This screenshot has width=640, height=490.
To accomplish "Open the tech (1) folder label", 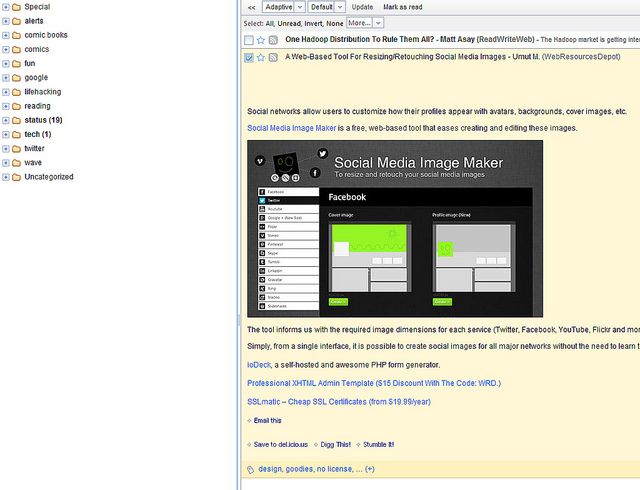I will [38, 134].
